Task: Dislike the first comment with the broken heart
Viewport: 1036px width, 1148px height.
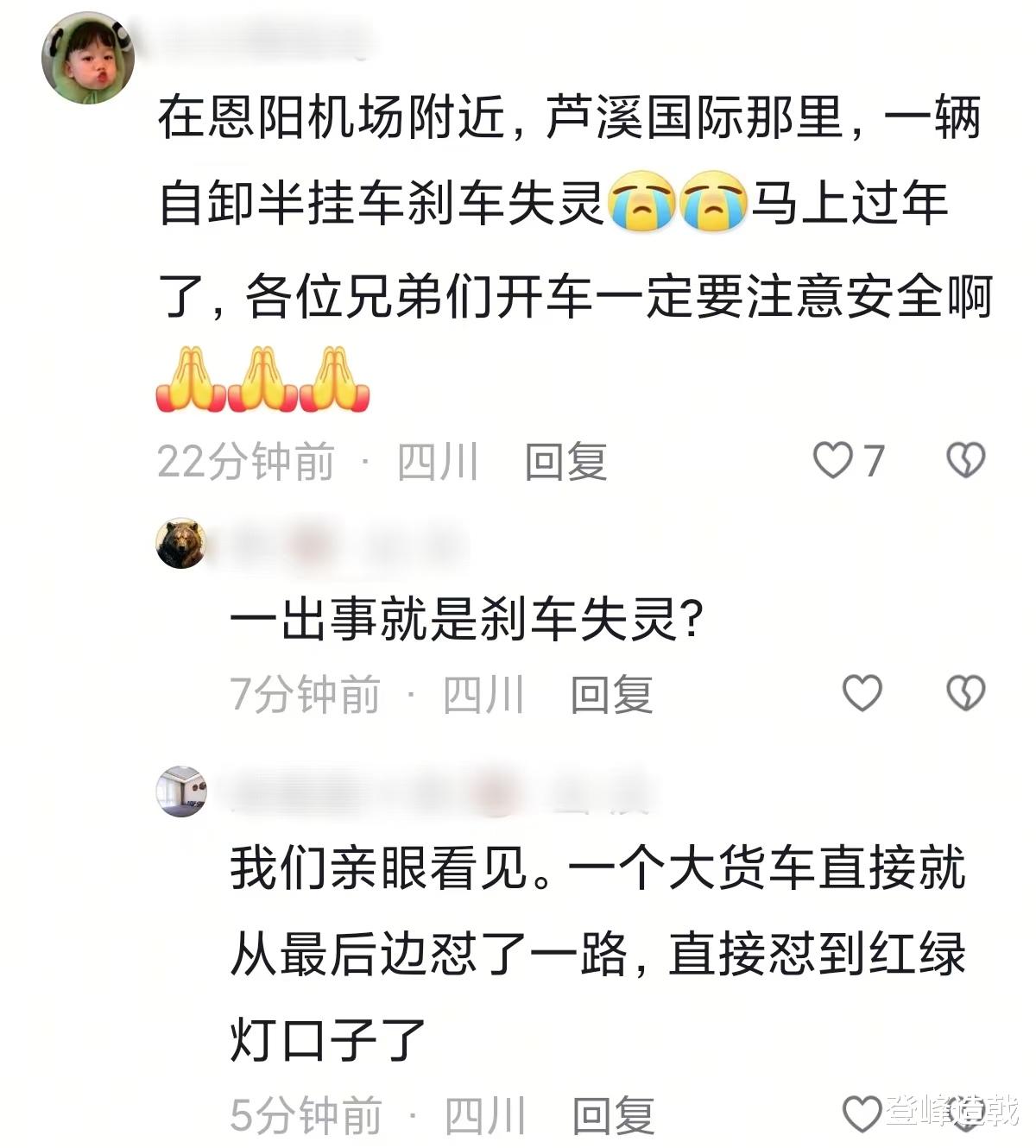Action: click(x=965, y=460)
